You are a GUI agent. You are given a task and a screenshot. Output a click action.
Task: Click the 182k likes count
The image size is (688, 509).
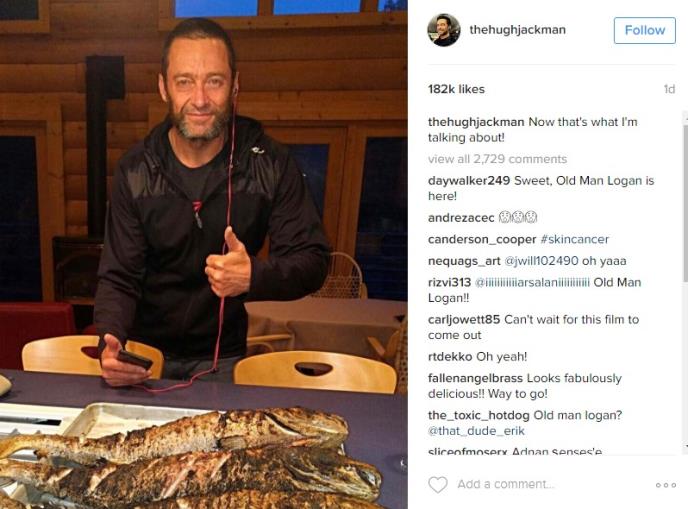pyautogui.click(x=456, y=89)
